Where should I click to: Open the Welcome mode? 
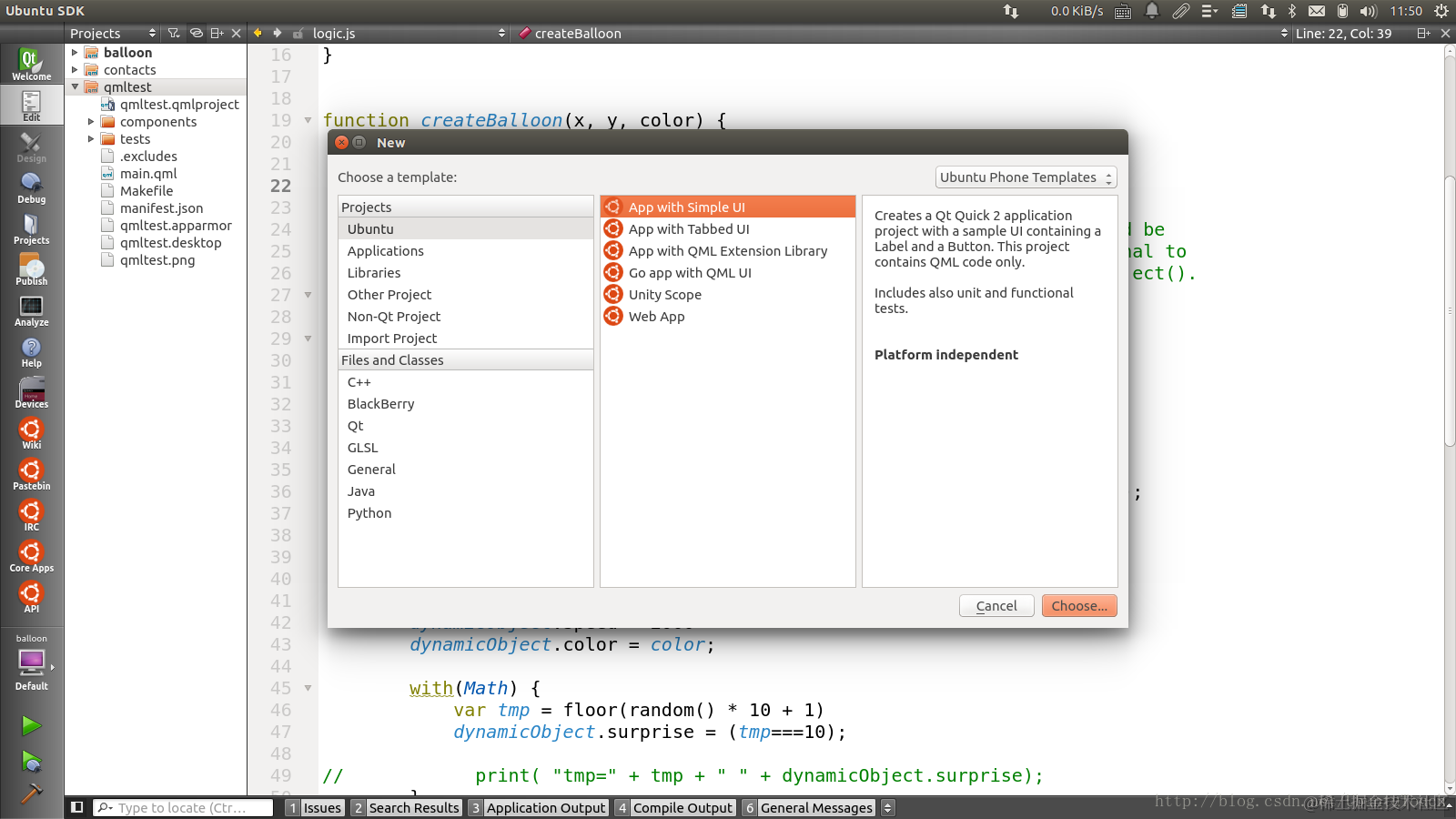click(x=31, y=65)
